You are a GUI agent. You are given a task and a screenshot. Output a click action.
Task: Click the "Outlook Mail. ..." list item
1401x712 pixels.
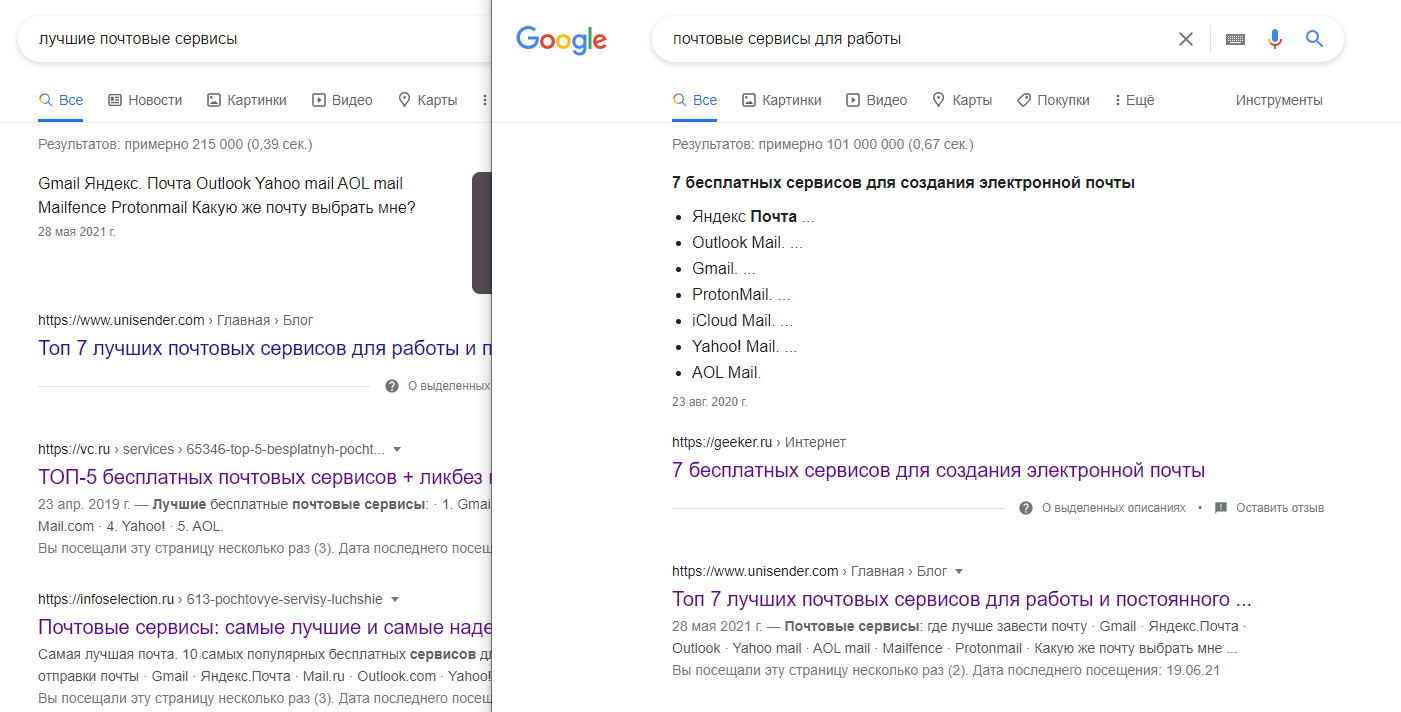click(x=747, y=242)
